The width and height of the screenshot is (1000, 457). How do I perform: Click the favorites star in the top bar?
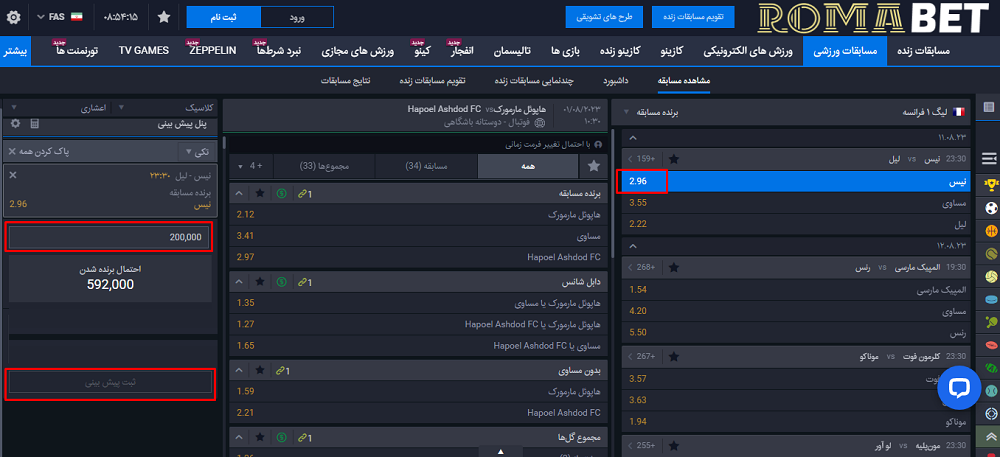coord(164,17)
